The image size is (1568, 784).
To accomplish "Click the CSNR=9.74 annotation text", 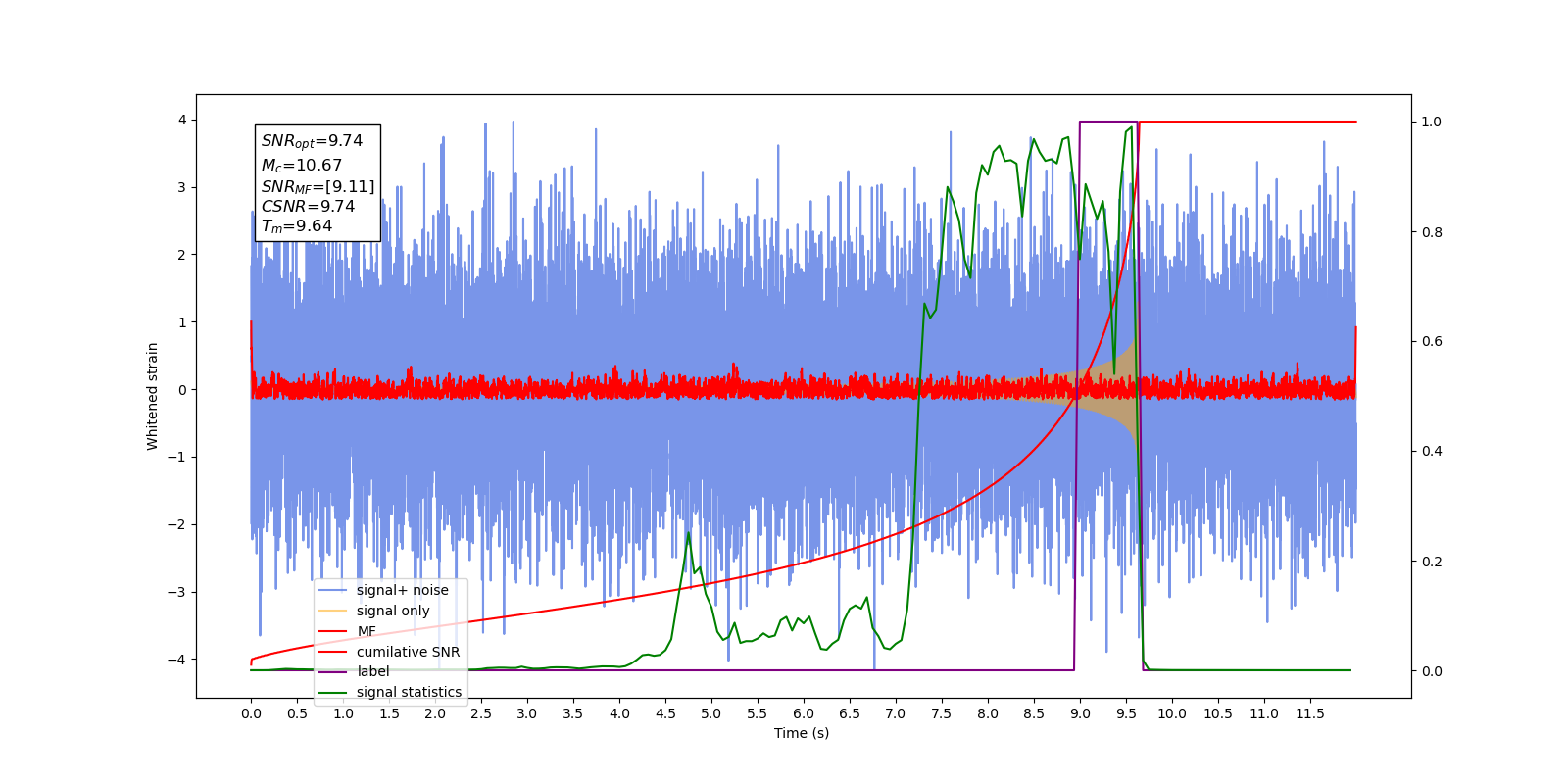I will 308,207.
